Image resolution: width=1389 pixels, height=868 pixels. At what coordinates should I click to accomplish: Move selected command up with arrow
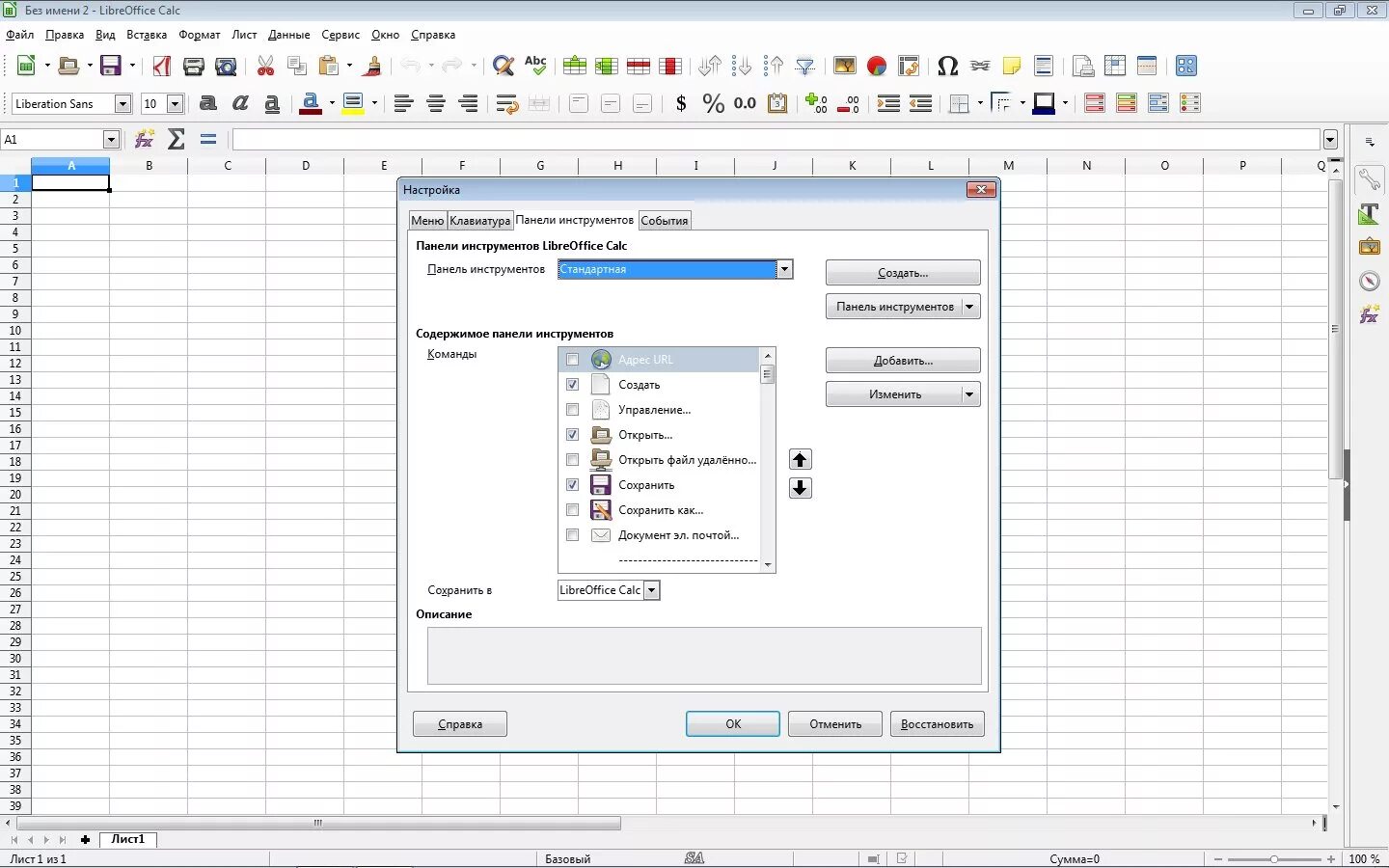[800, 459]
